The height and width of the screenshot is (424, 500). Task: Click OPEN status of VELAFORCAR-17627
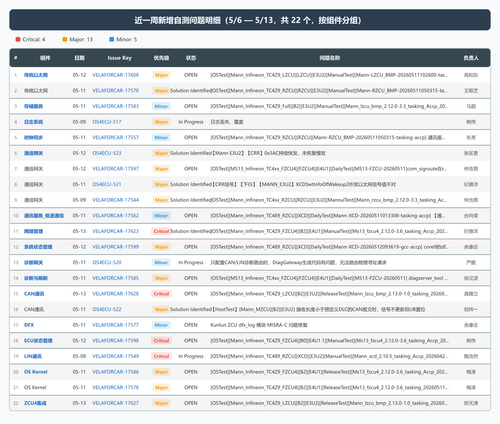click(191, 403)
